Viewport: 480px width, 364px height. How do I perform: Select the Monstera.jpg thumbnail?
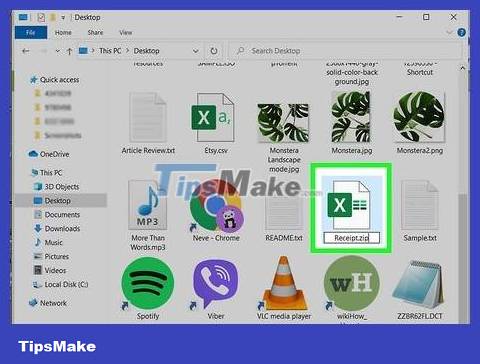[351, 117]
